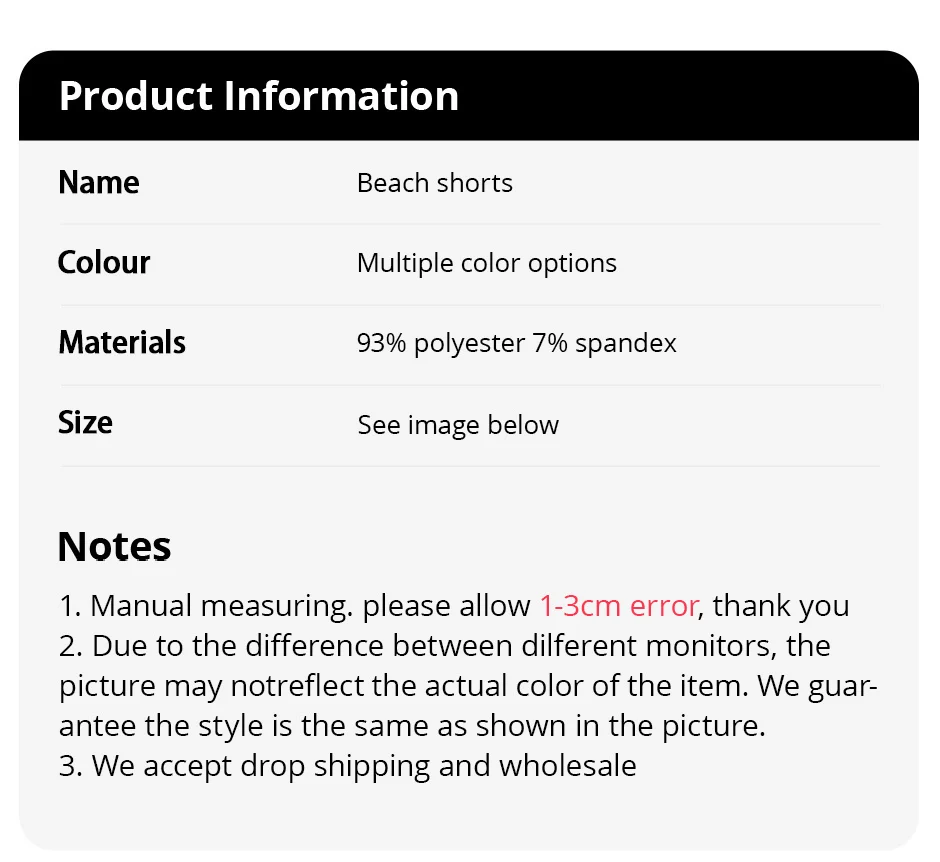
Task: Click the Product Information header title
Action: pos(259,96)
